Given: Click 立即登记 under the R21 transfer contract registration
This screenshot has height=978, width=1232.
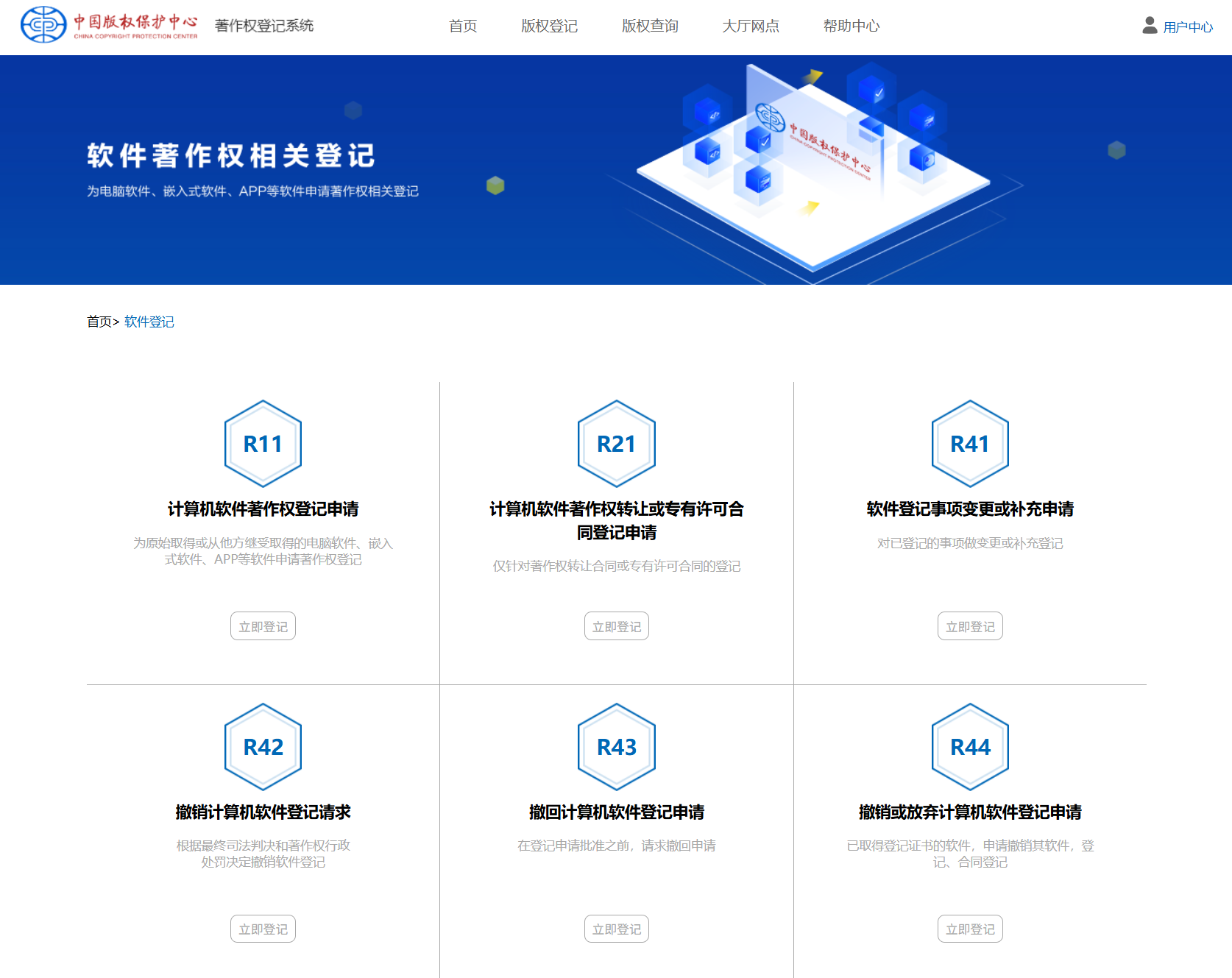Looking at the screenshot, I should pos(617,626).
